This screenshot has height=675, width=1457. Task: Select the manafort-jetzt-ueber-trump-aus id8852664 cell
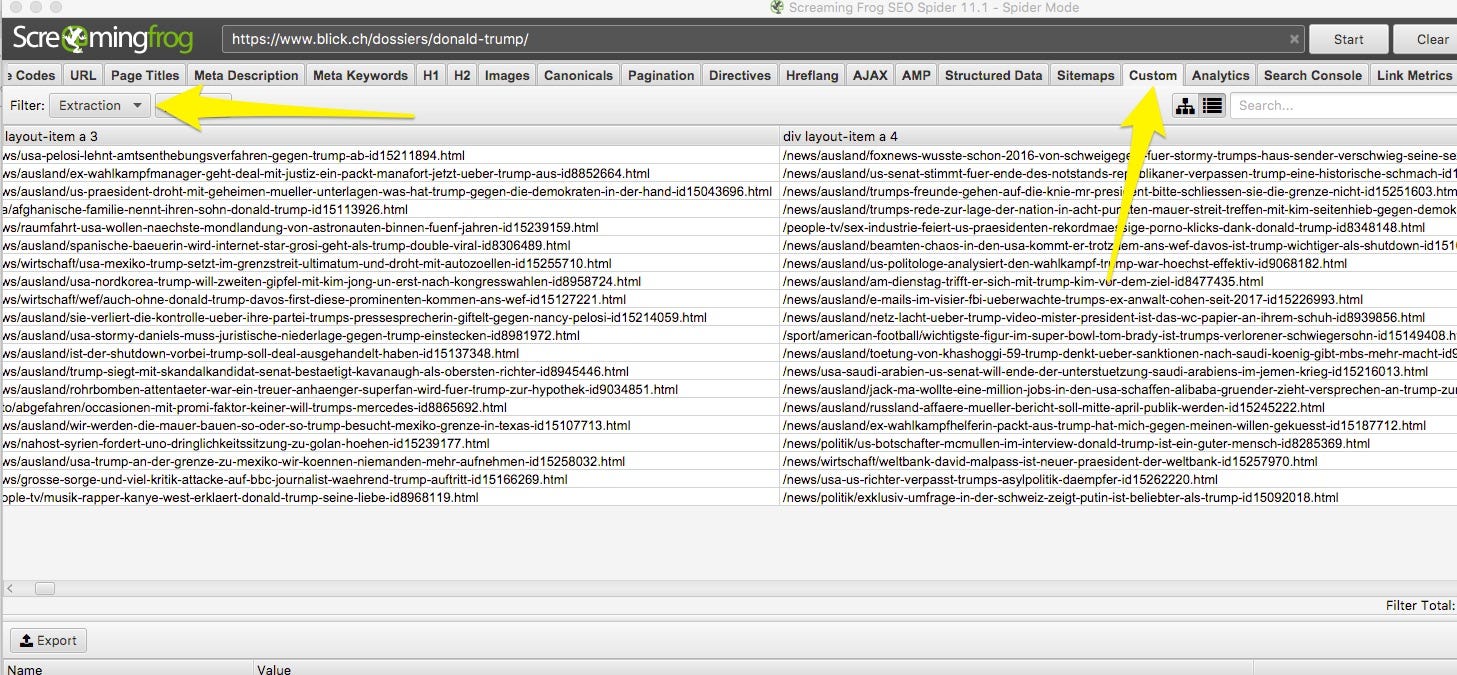coord(391,173)
